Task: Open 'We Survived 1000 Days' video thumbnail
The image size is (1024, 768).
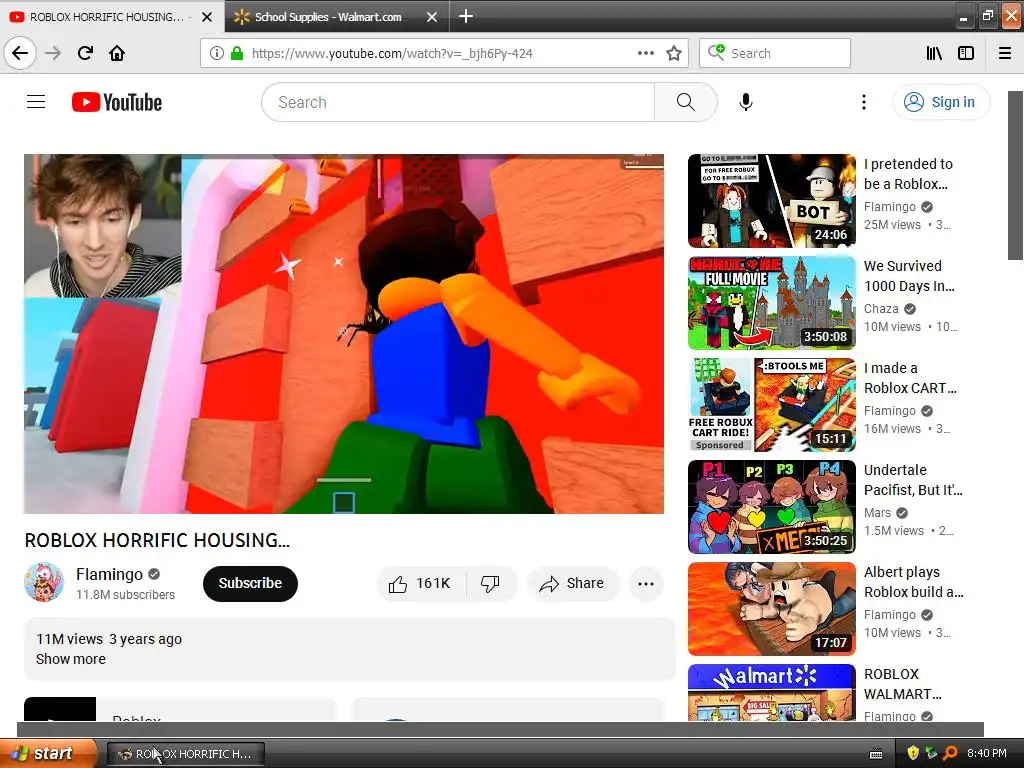Action: pyautogui.click(x=772, y=303)
